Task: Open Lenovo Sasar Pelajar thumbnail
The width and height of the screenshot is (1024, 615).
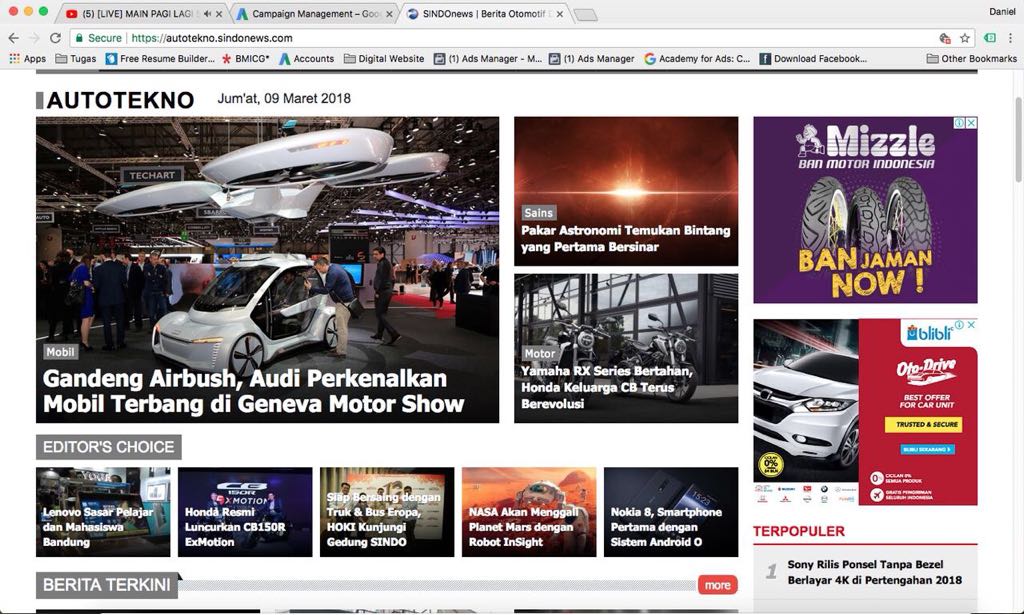Action: (103, 512)
